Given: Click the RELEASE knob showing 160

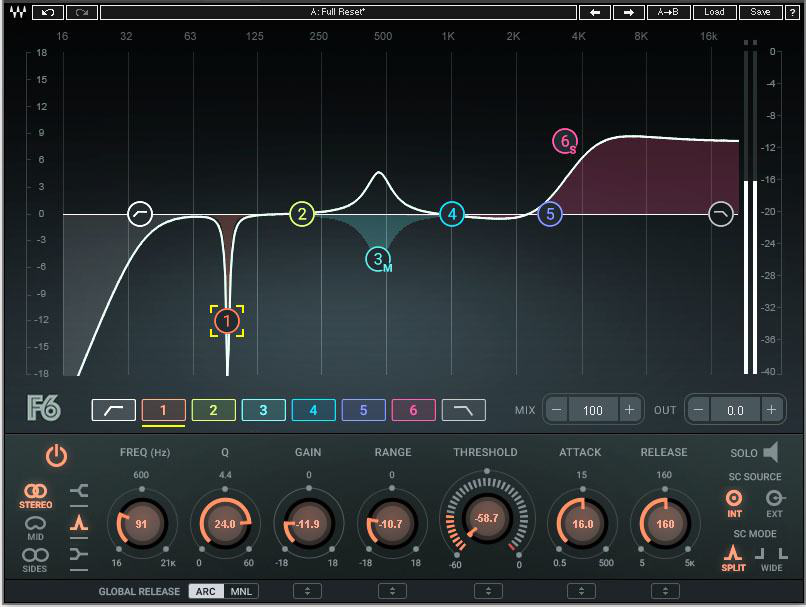Looking at the screenshot, I should click(x=665, y=524).
